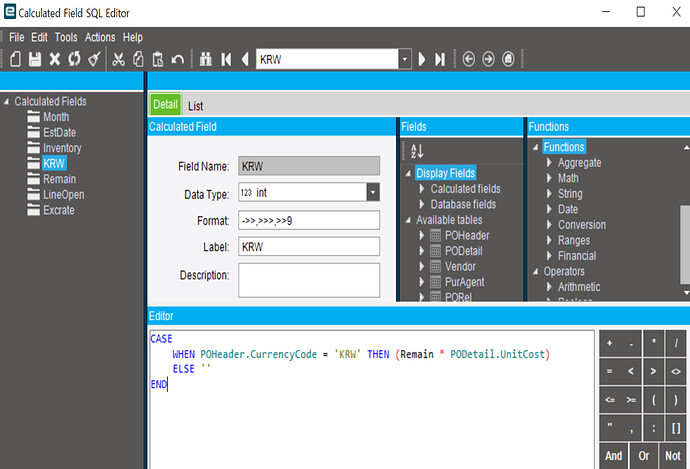The width and height of the screenshot is (690, 469).
Task: Click the Undo arrow icon
Action: point(177,59)
